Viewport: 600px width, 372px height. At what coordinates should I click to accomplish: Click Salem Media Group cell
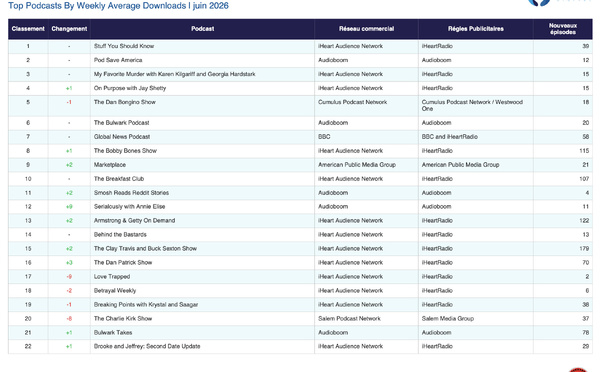coord(448,319)
